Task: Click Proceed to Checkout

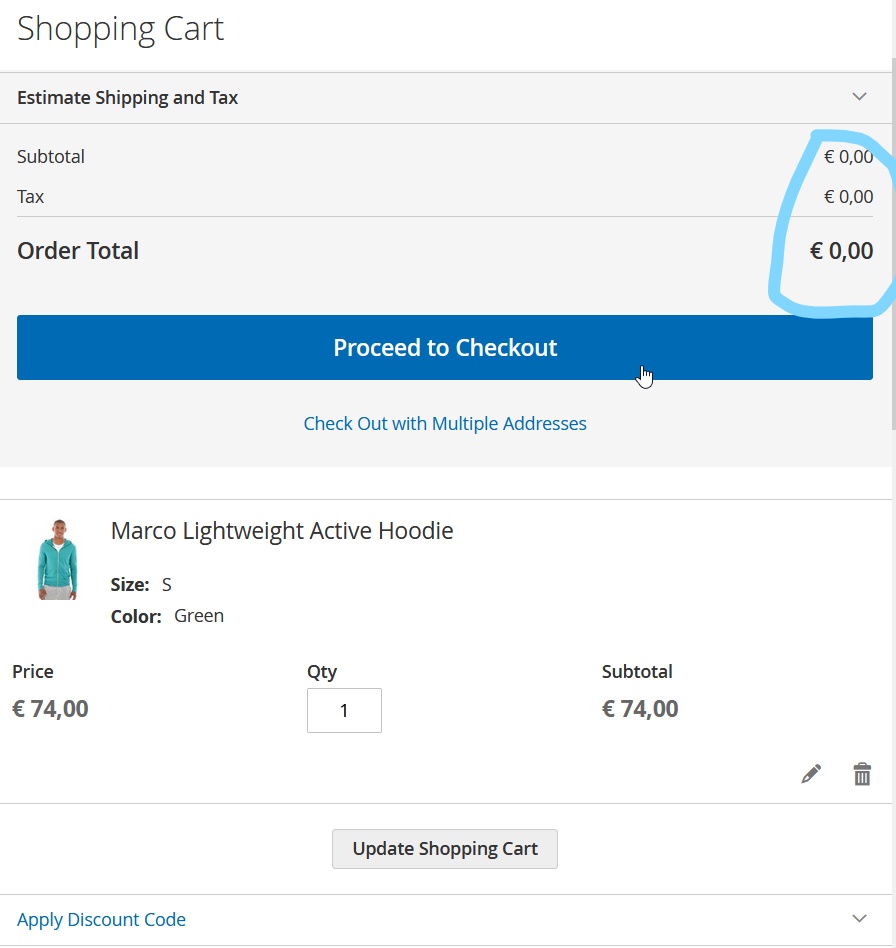Action: click(445, 347)
